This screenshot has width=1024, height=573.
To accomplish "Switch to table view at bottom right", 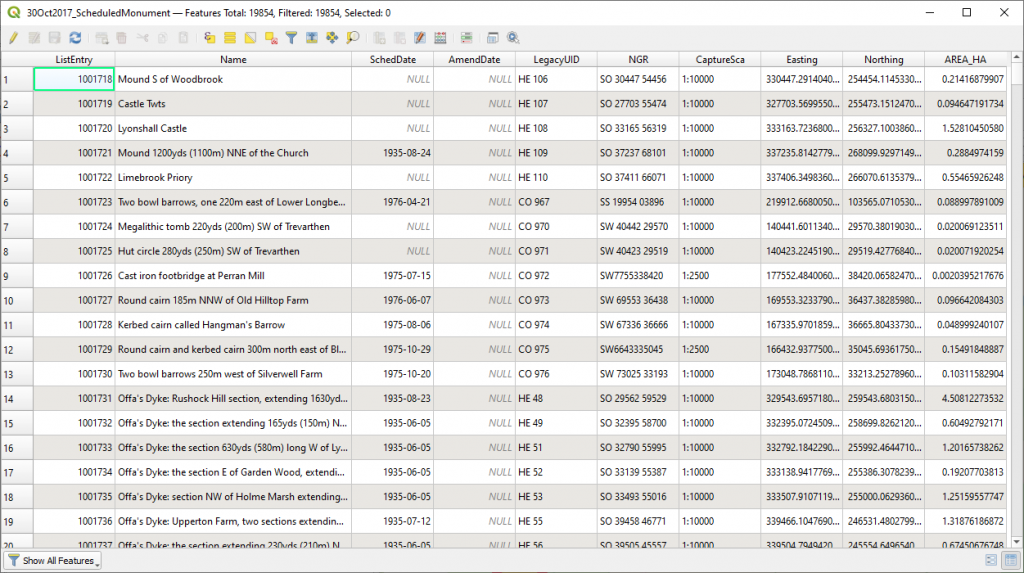I will (x=1009, y=560).
